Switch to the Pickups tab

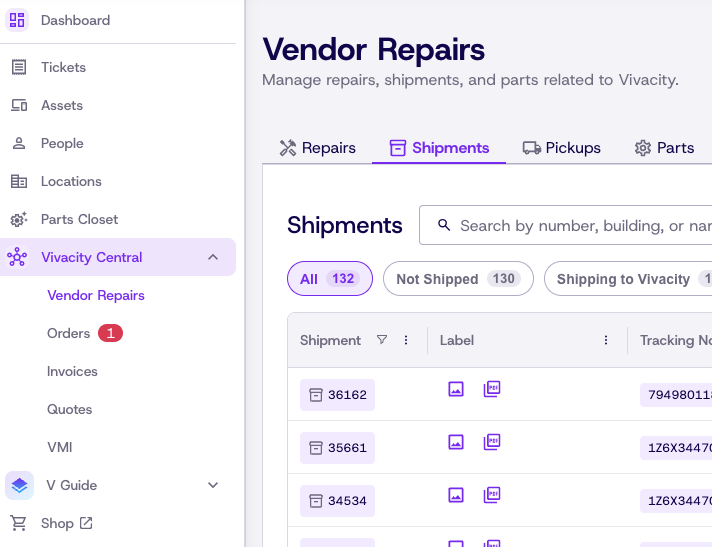[x=562, y=148]
